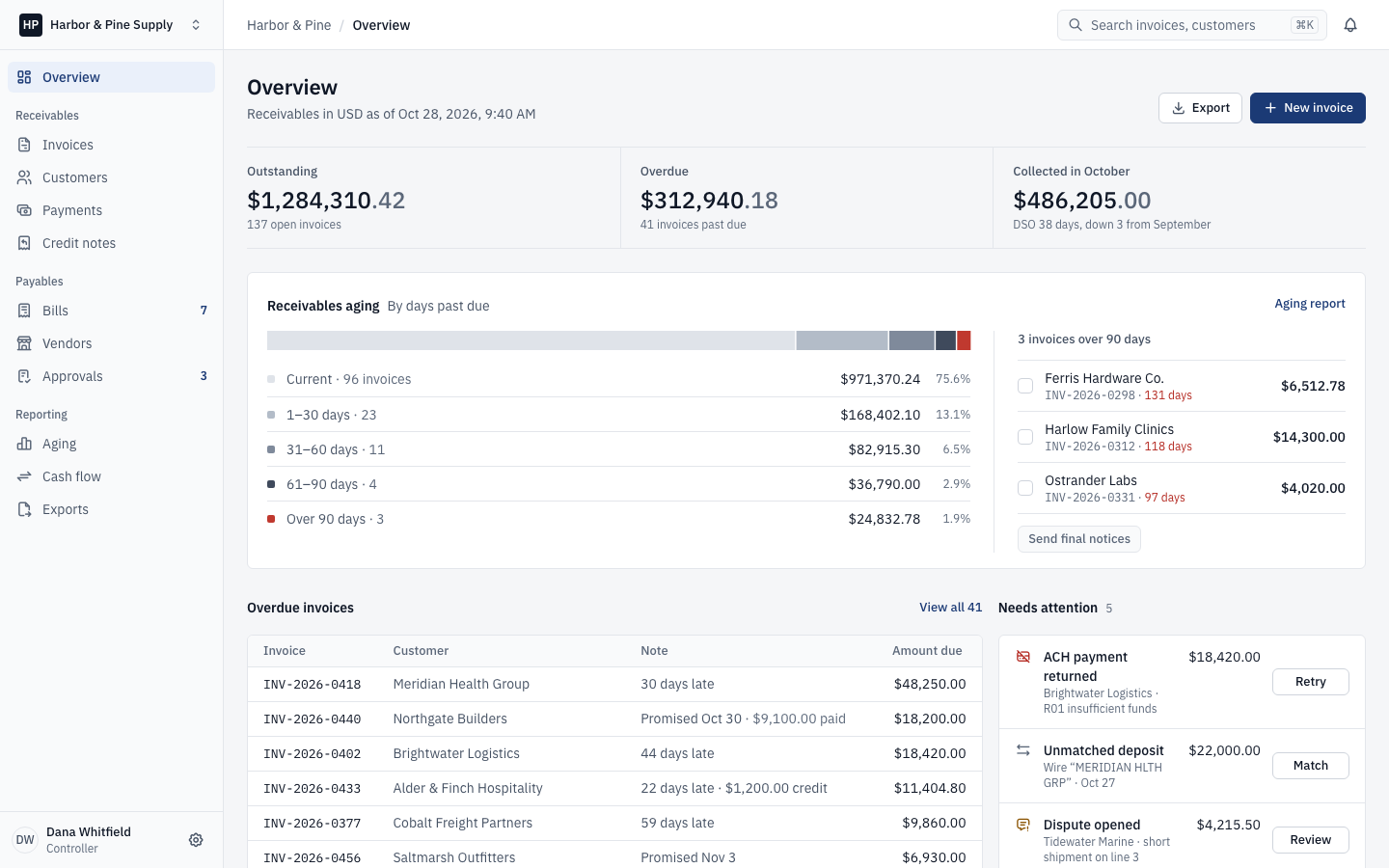
Task: Review the Tidewater Marine dispute
Action: point(1311,840)
